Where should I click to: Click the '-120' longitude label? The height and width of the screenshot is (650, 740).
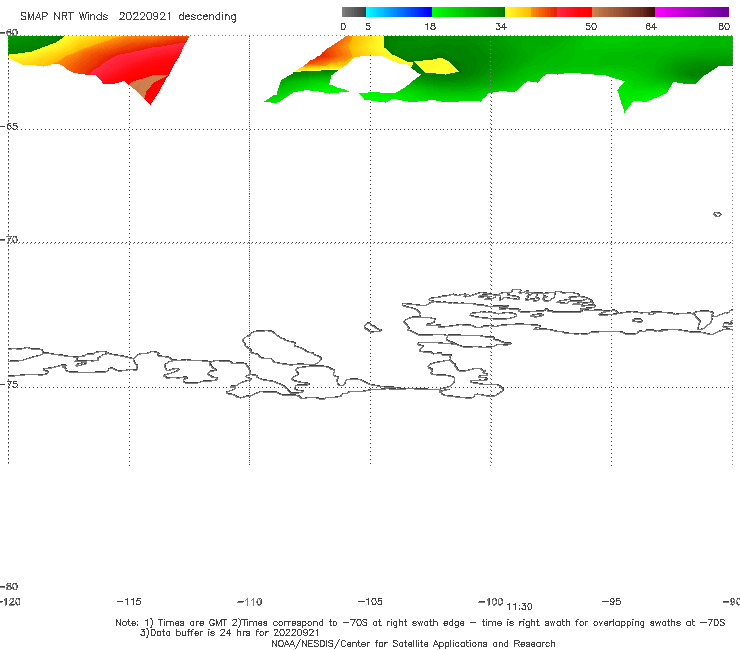pyautogui.click(x=10, y=601)
